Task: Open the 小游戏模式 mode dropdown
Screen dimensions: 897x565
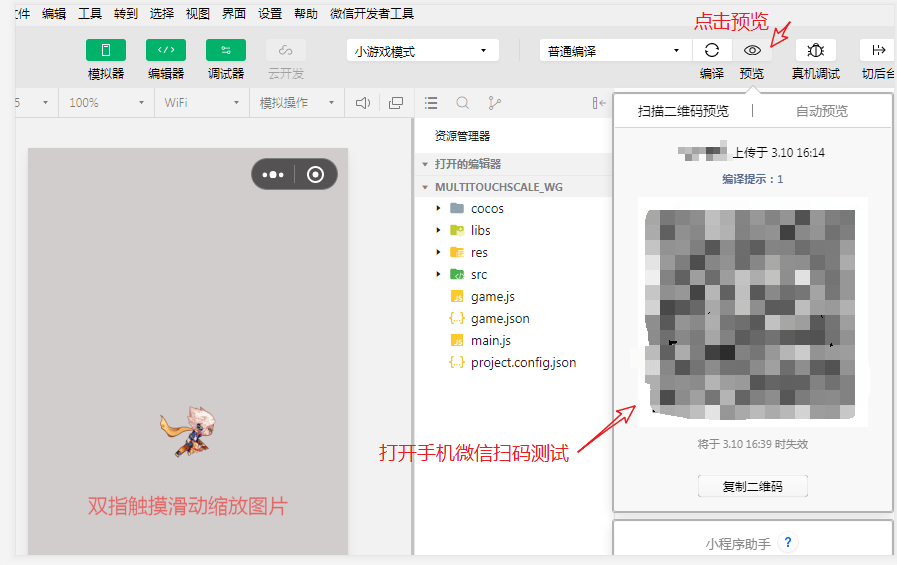Action: point(423,51)
